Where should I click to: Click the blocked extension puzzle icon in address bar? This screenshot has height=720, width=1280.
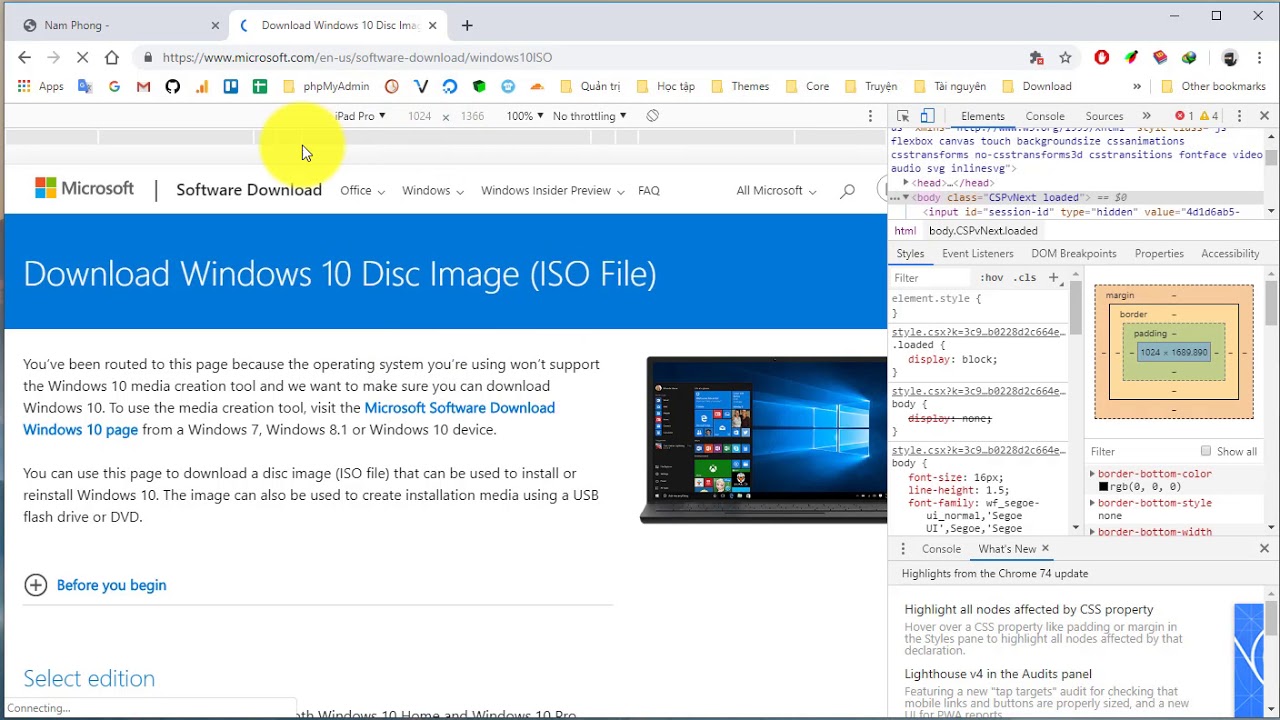point(1036,57)
